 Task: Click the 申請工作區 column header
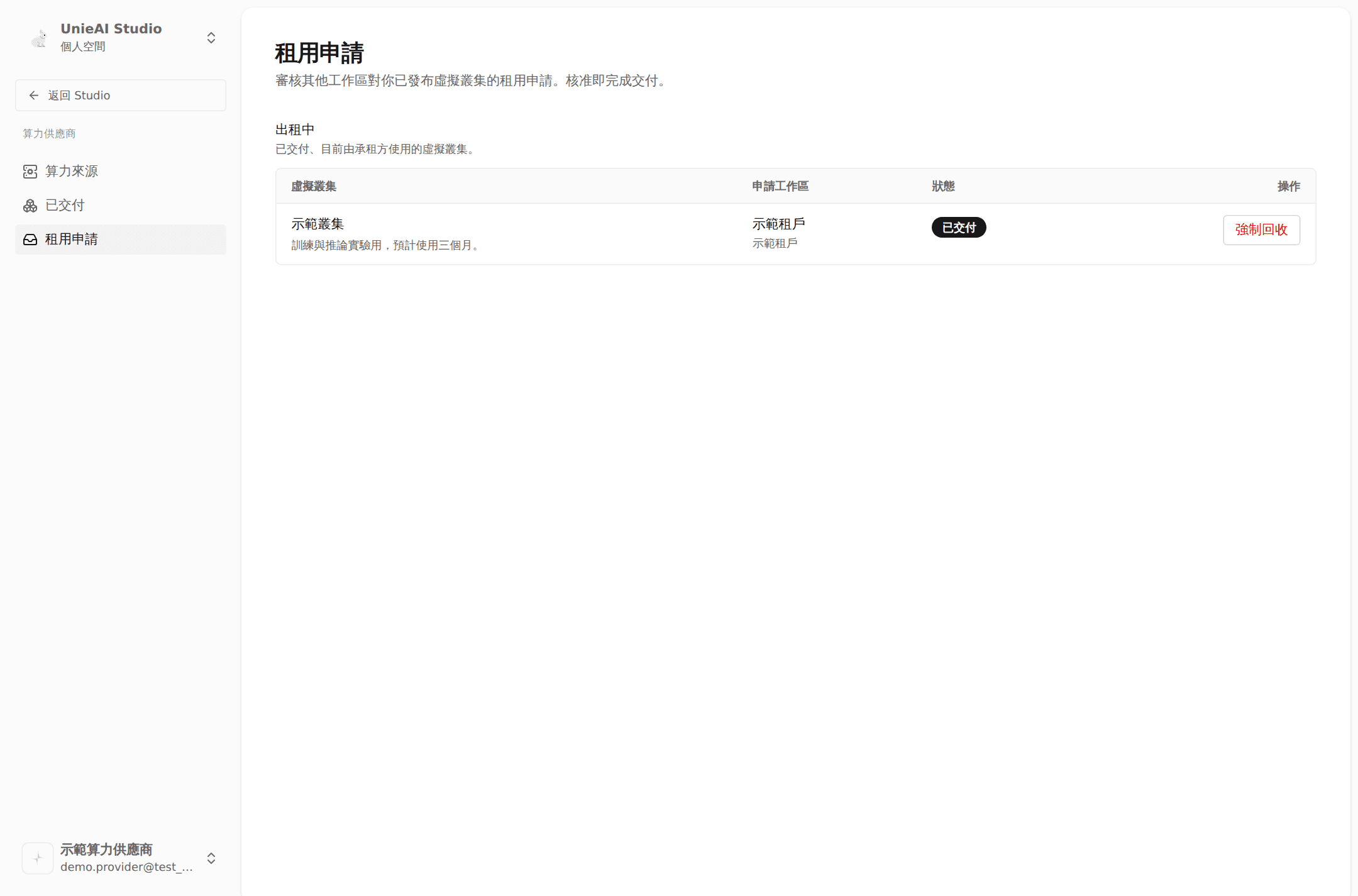click(x=780, y=186)
